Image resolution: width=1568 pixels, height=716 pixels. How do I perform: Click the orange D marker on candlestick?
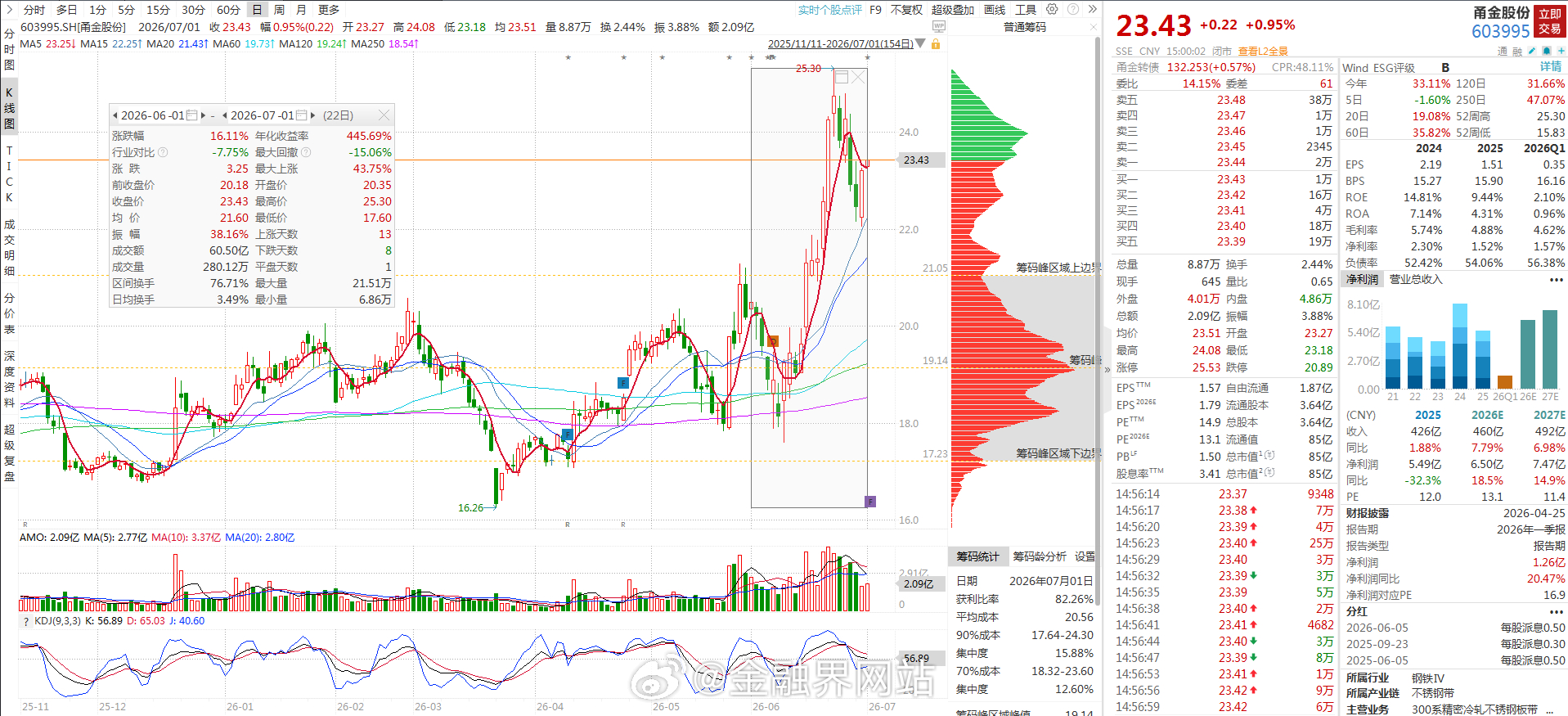pyautogui.click(x=773, y=340)
